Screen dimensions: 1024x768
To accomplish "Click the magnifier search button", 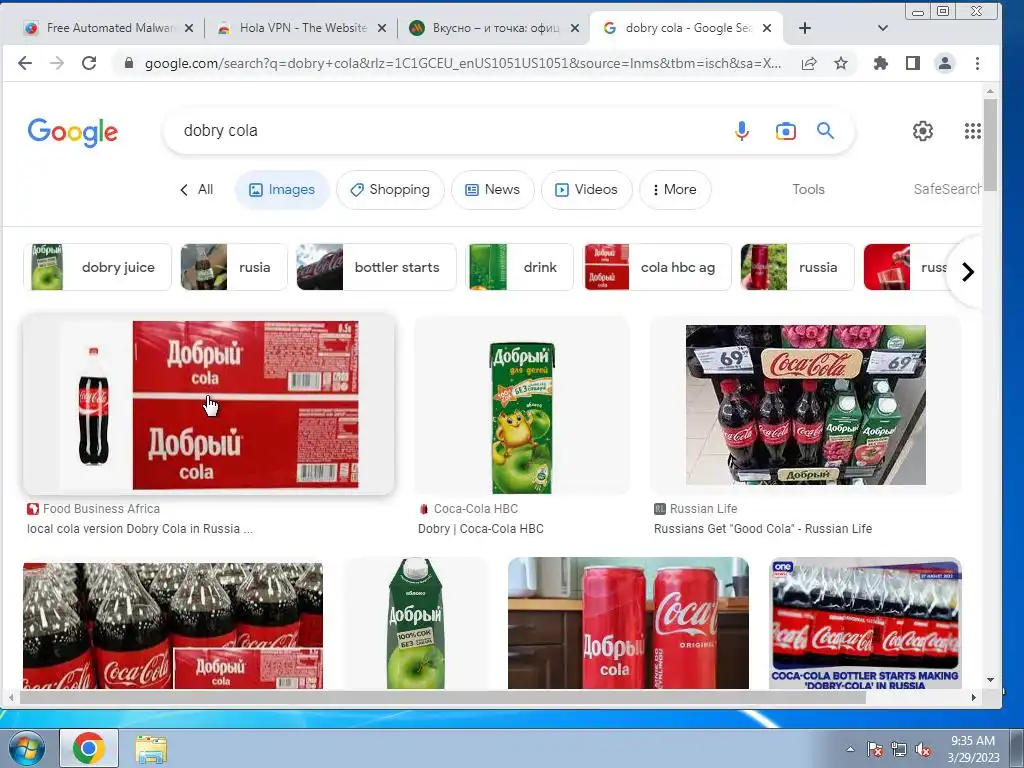I will pyautogui.click(x=825, y=131).
